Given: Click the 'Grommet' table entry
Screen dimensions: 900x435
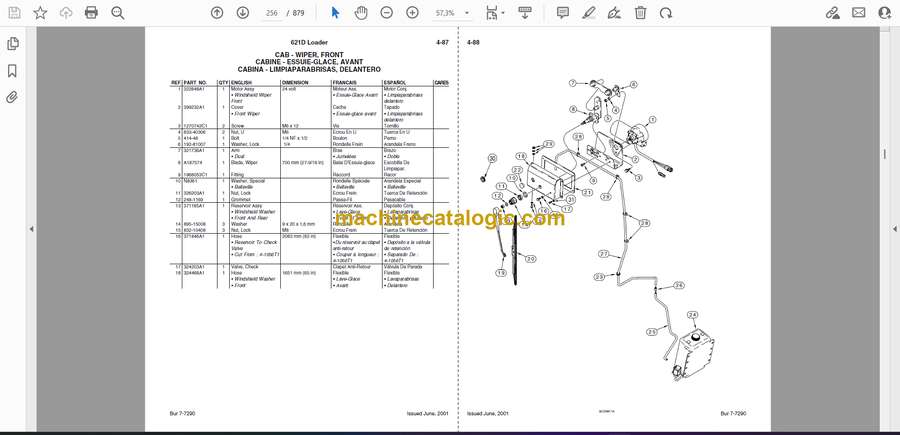Looking at the screenshot, I should (x=240, y=199).
